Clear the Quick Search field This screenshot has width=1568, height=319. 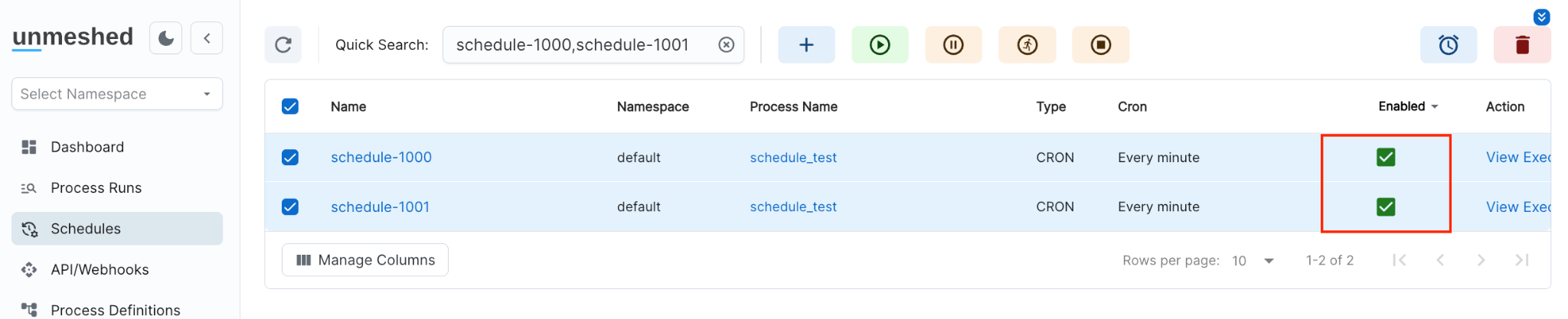[726, 45]
